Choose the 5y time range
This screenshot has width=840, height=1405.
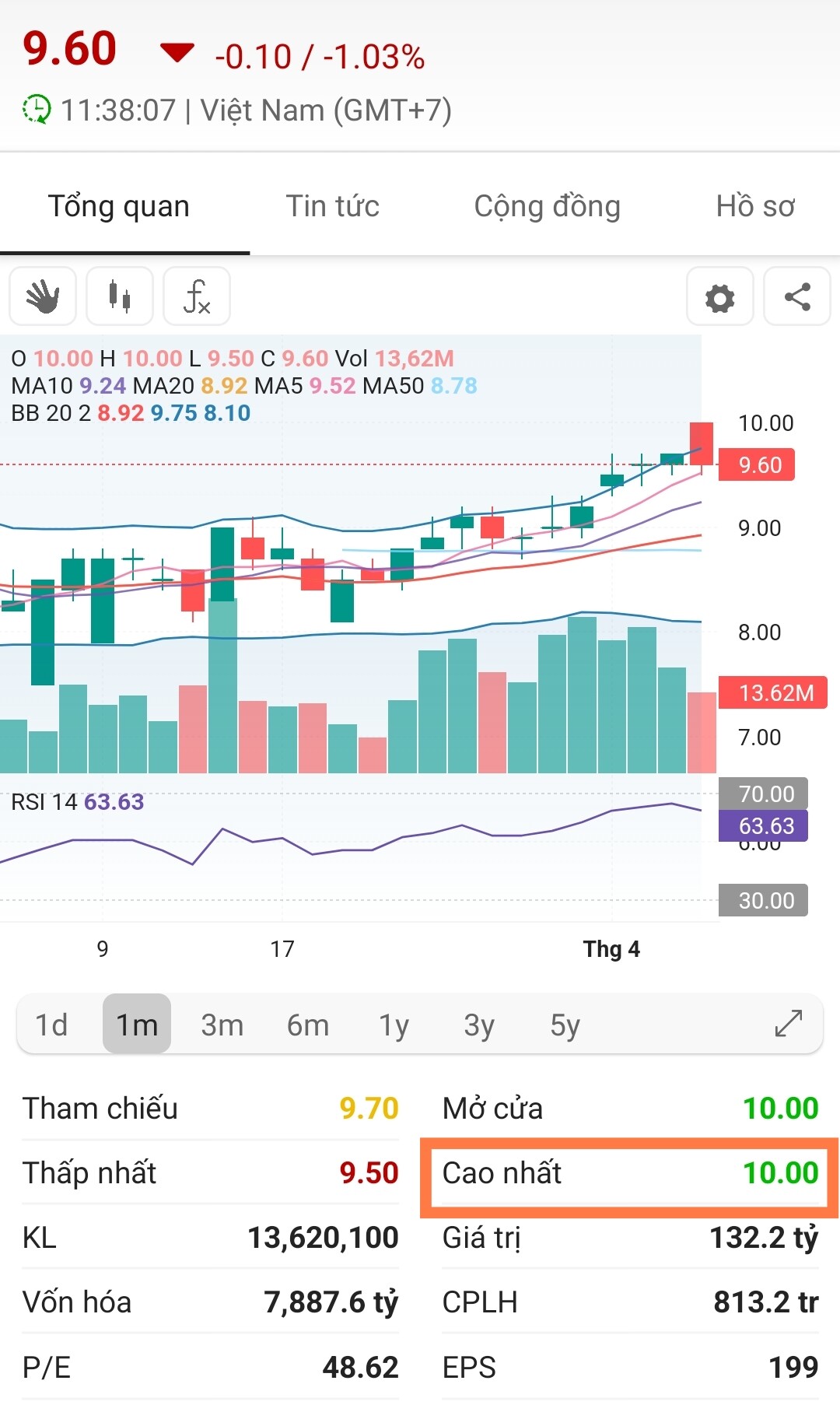(x=565, y=1025)
